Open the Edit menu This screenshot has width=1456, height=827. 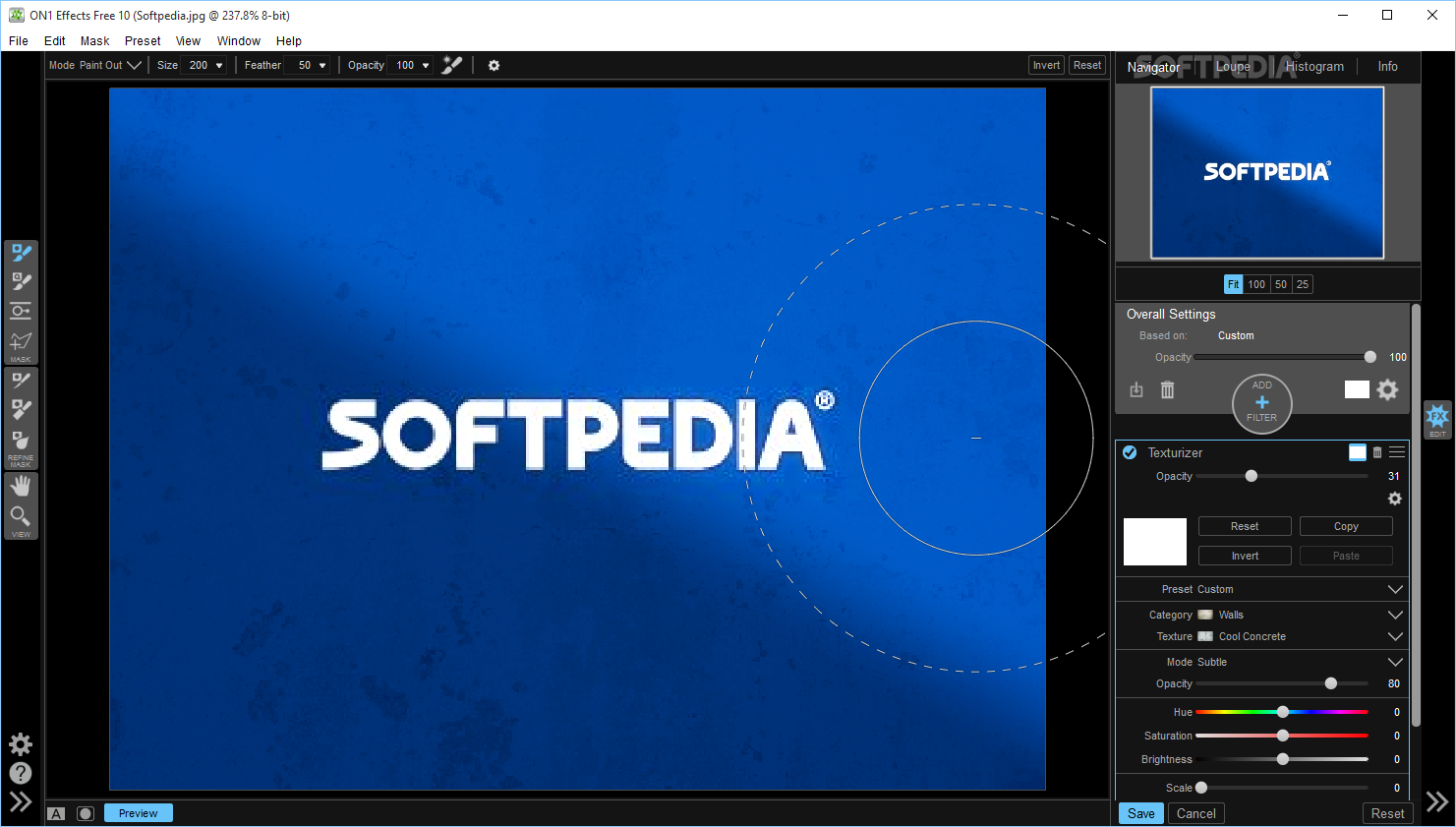(x=55, y=41)
